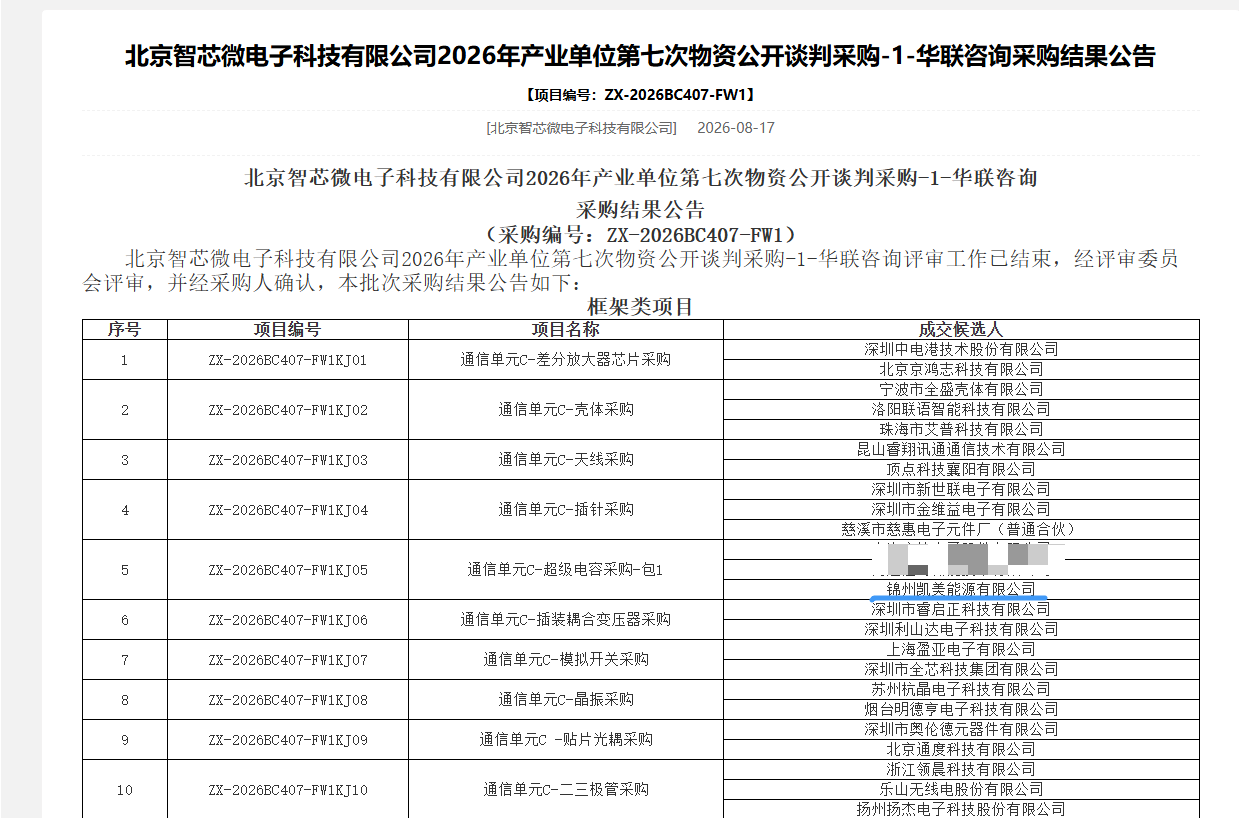Click project code ZX-2026BC407-FW1KJ07 cell
Viewport: 1239px width, 818px height.
click(x=288, y=660)
